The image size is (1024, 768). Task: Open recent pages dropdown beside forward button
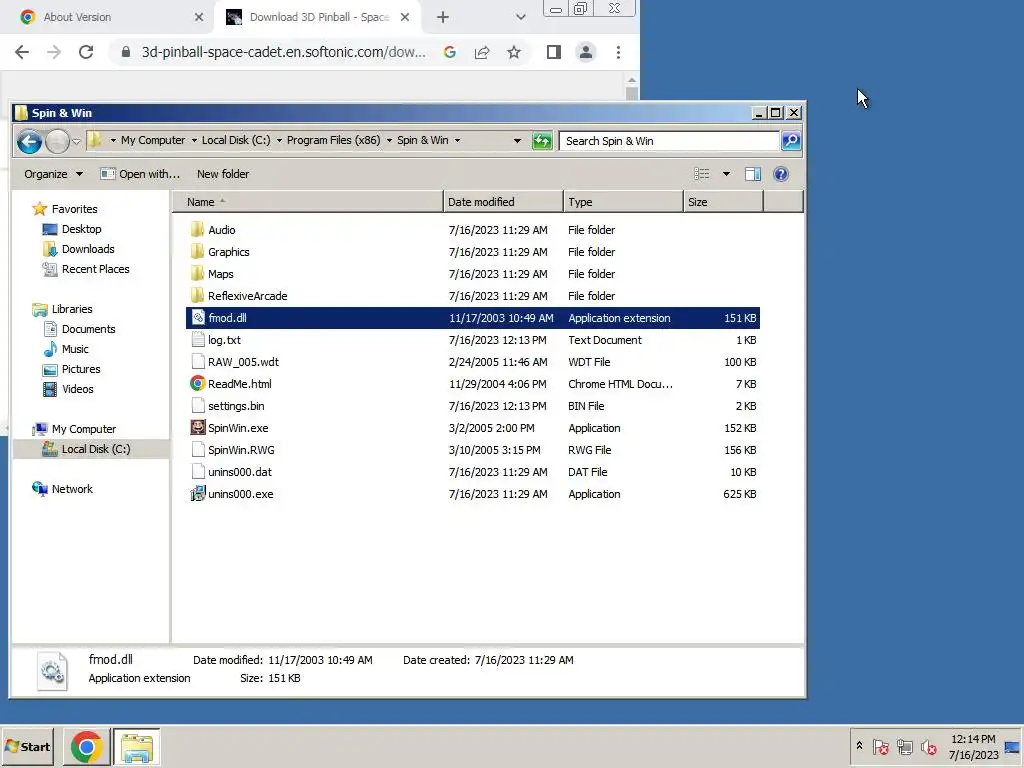tap(76, 141)
